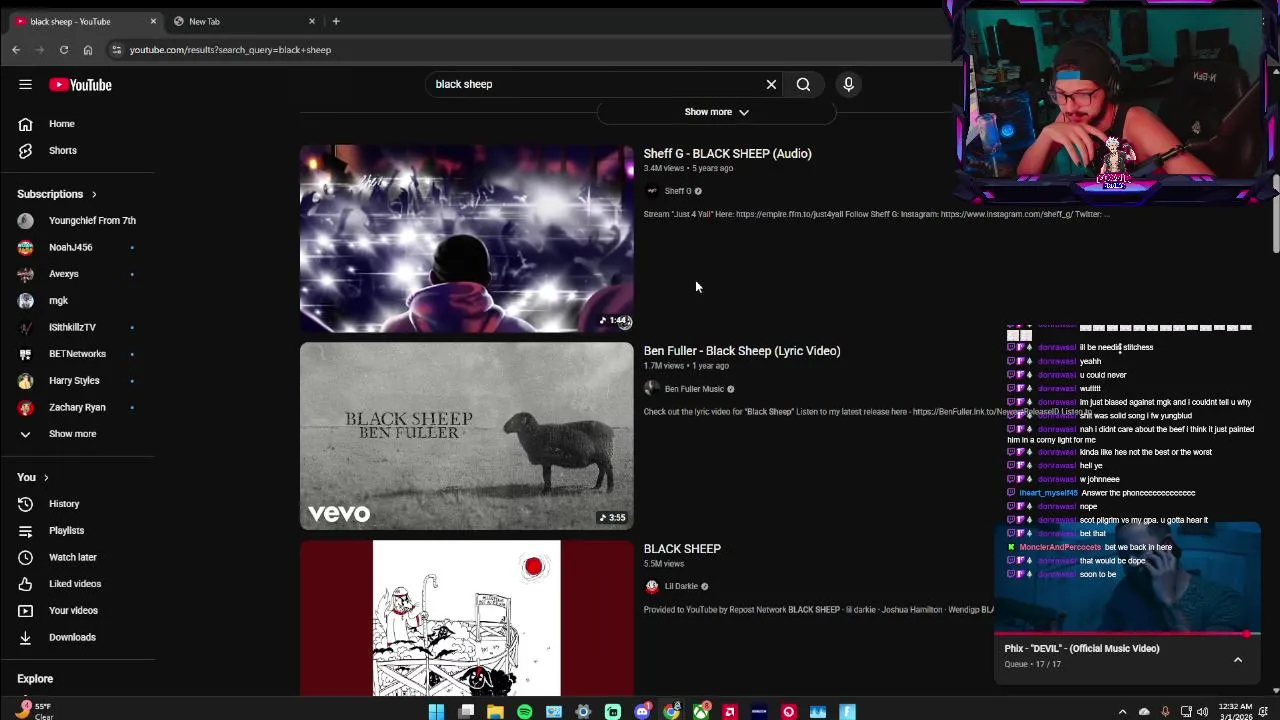
Task: Open taskbar volume speaker icon
Action: (1202, 712)
